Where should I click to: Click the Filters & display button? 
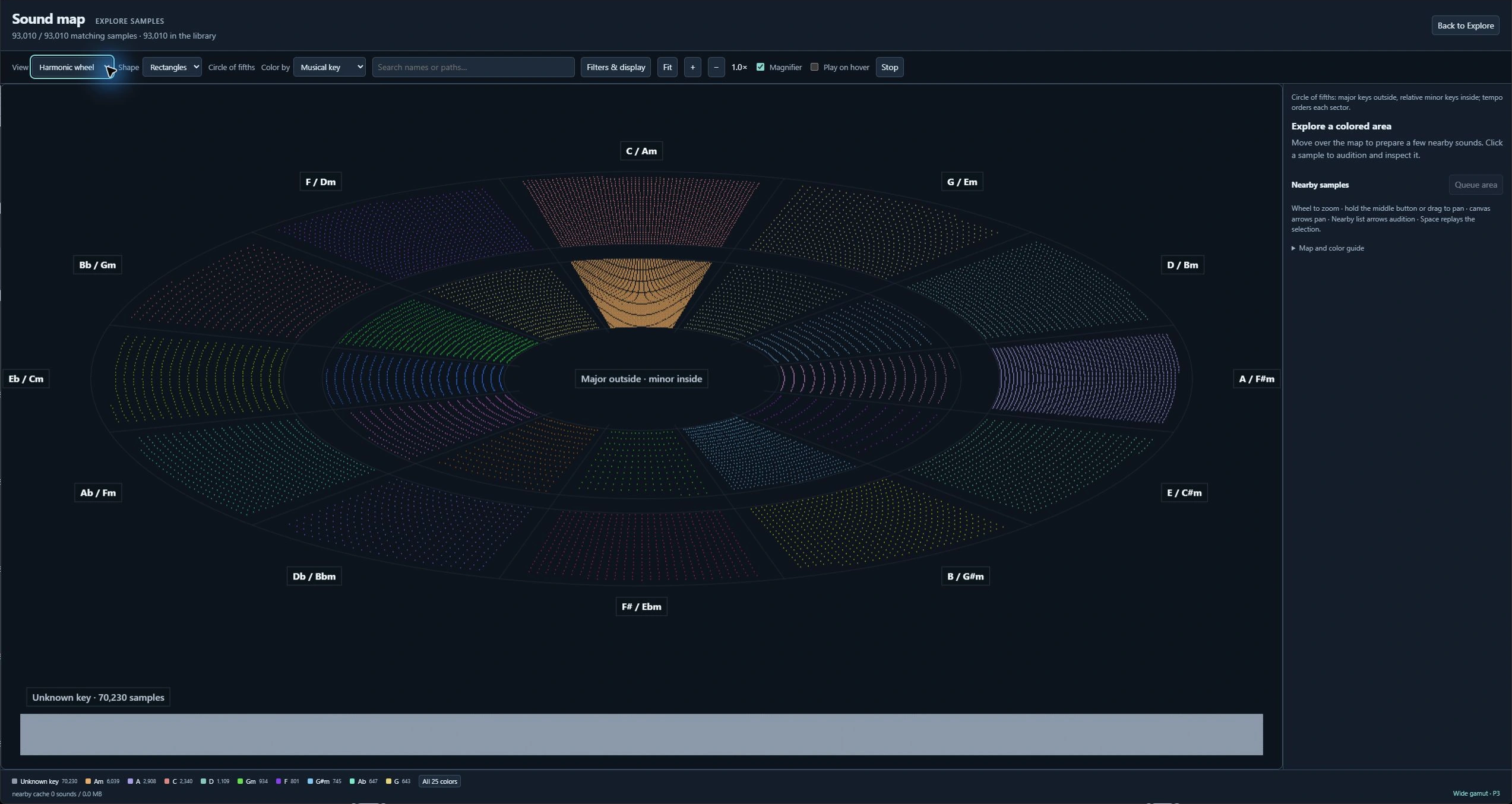tap(615, 67)
